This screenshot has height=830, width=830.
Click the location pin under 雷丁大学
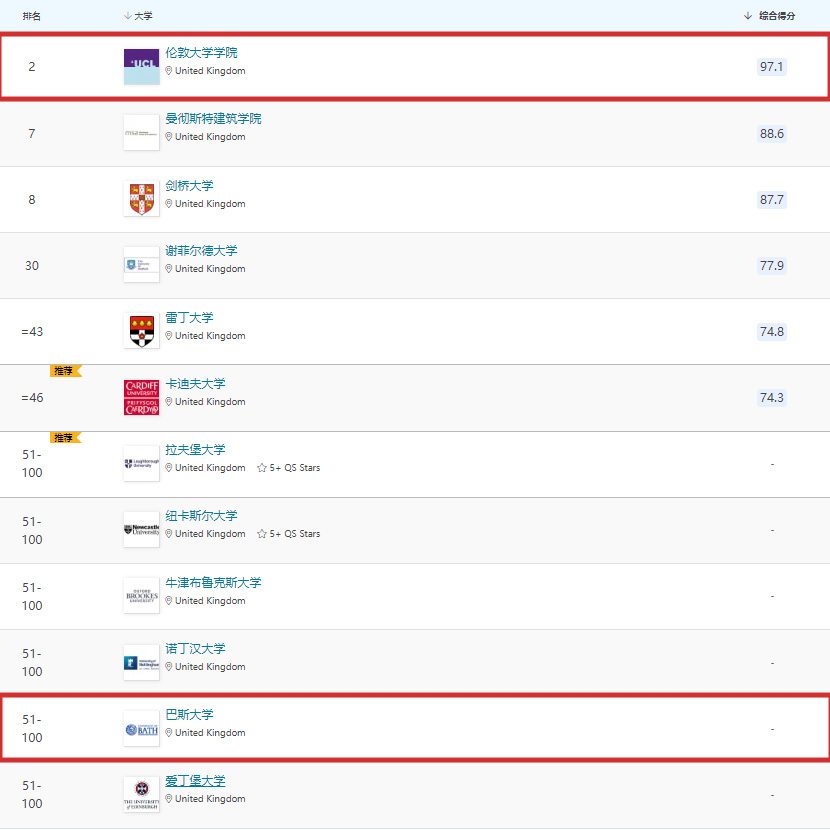[x=169, y=336]
